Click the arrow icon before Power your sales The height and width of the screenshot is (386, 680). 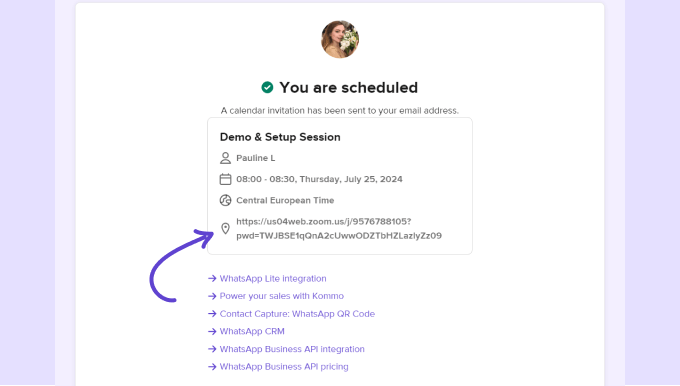coord(212,296)
